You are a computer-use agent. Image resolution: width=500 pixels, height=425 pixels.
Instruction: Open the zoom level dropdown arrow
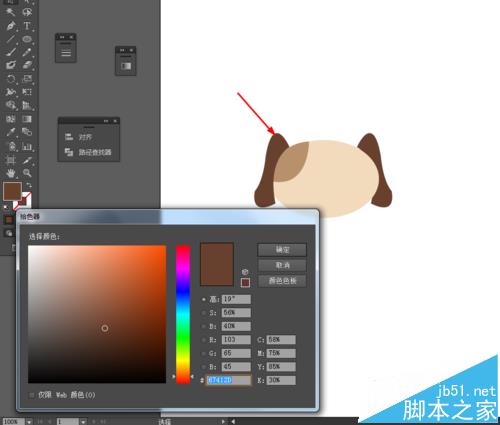click(x=29, y=422)
